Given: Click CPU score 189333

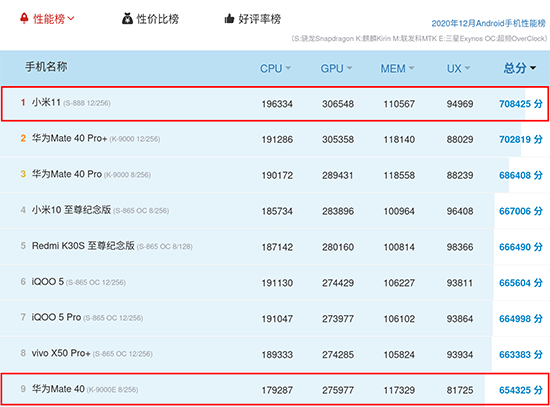Looking at the screenshot, I should 277,354.
